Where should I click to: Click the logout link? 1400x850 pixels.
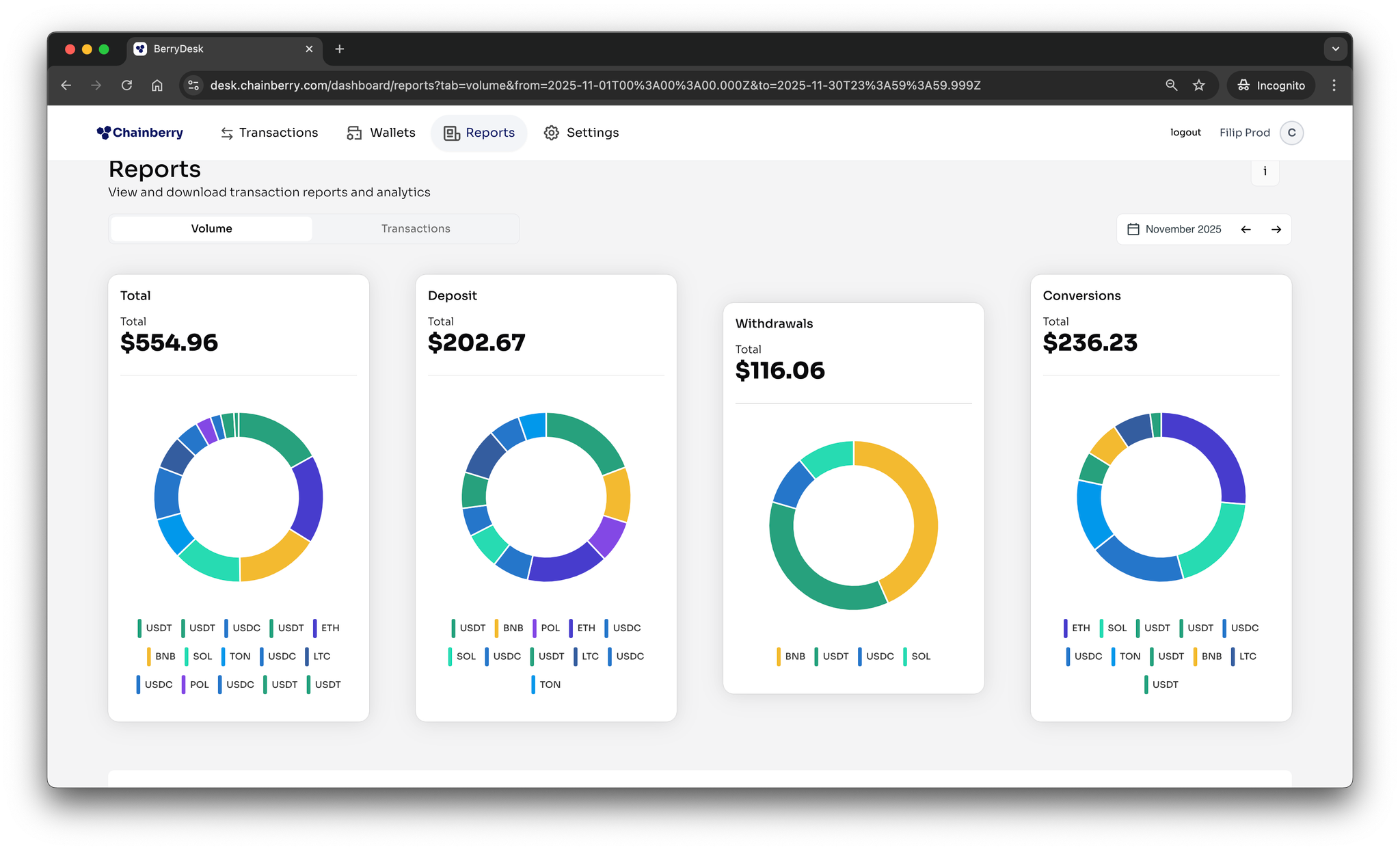1185,133
